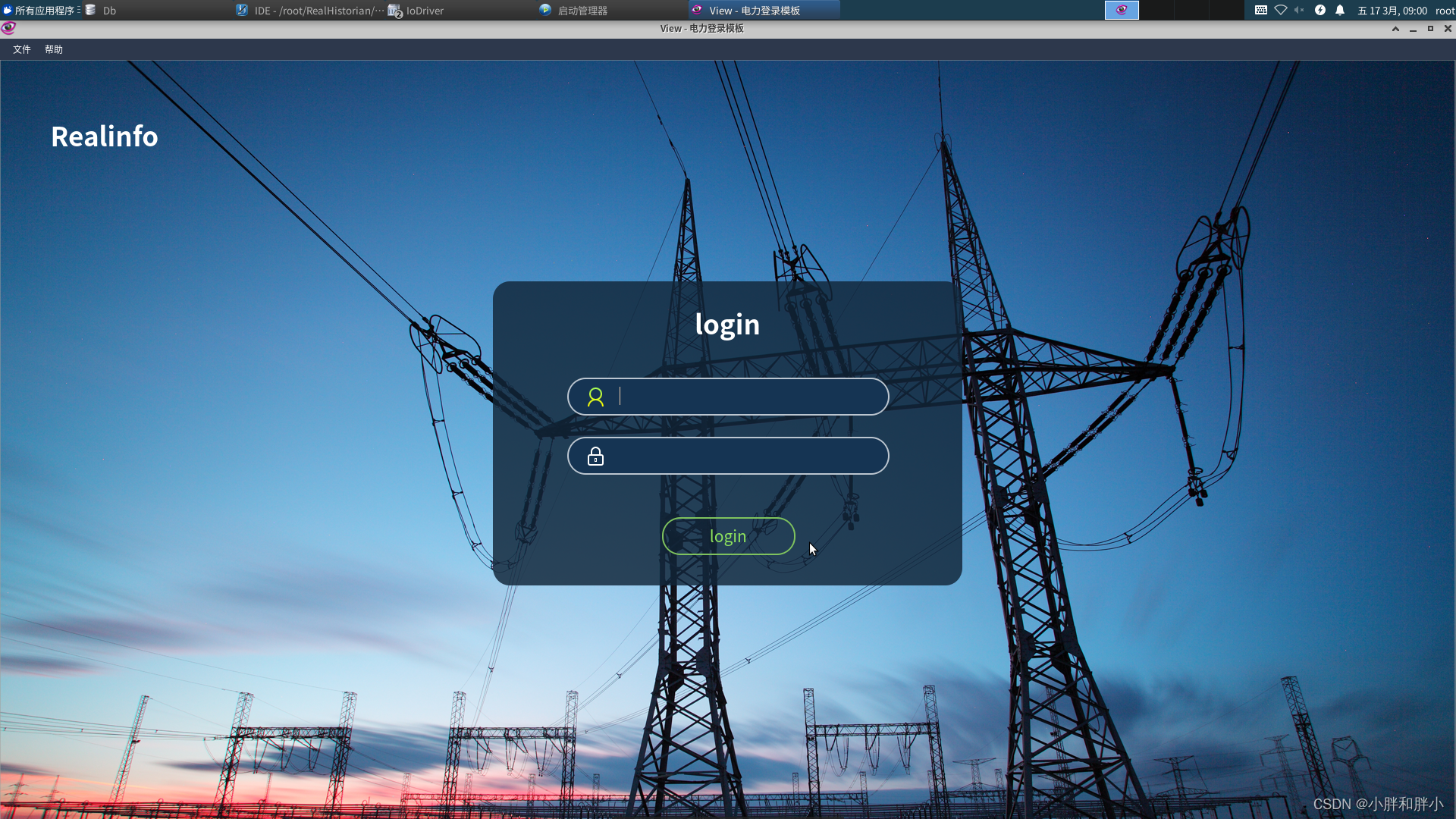
Task: Open the 帮助 menu
Action: (53, 49)
